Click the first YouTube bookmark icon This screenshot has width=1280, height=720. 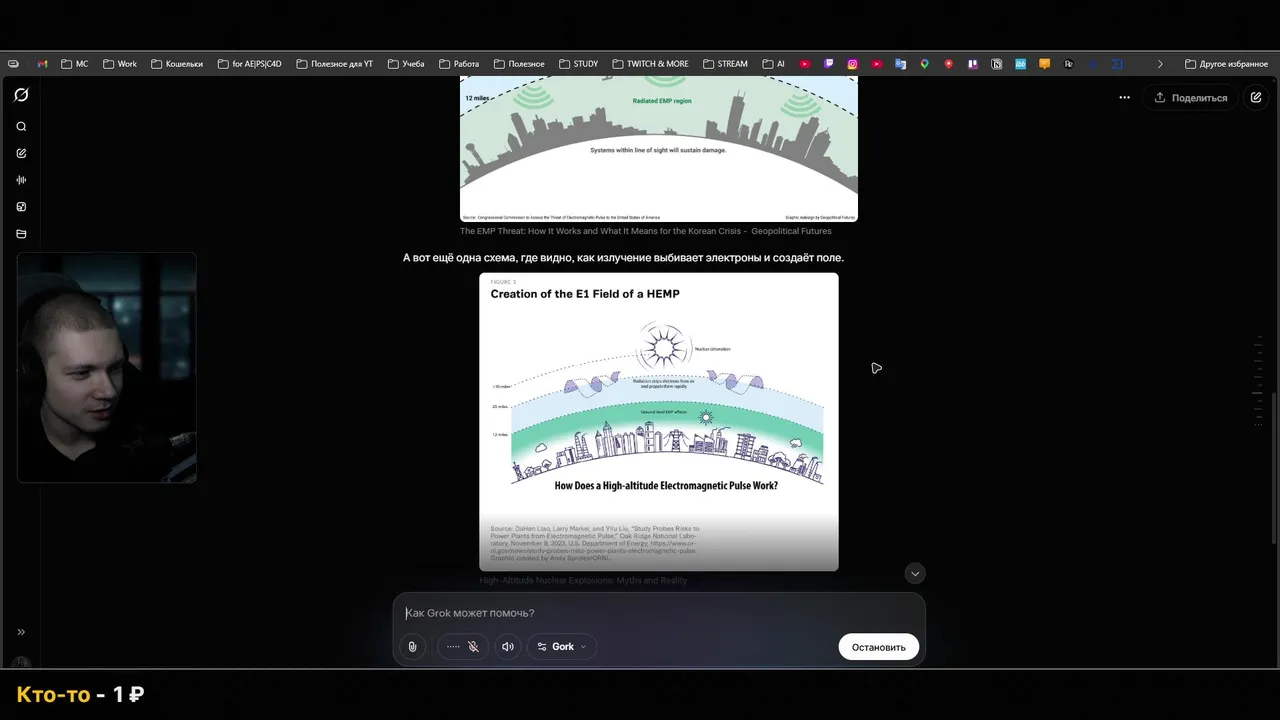click(x=805, y=64)
